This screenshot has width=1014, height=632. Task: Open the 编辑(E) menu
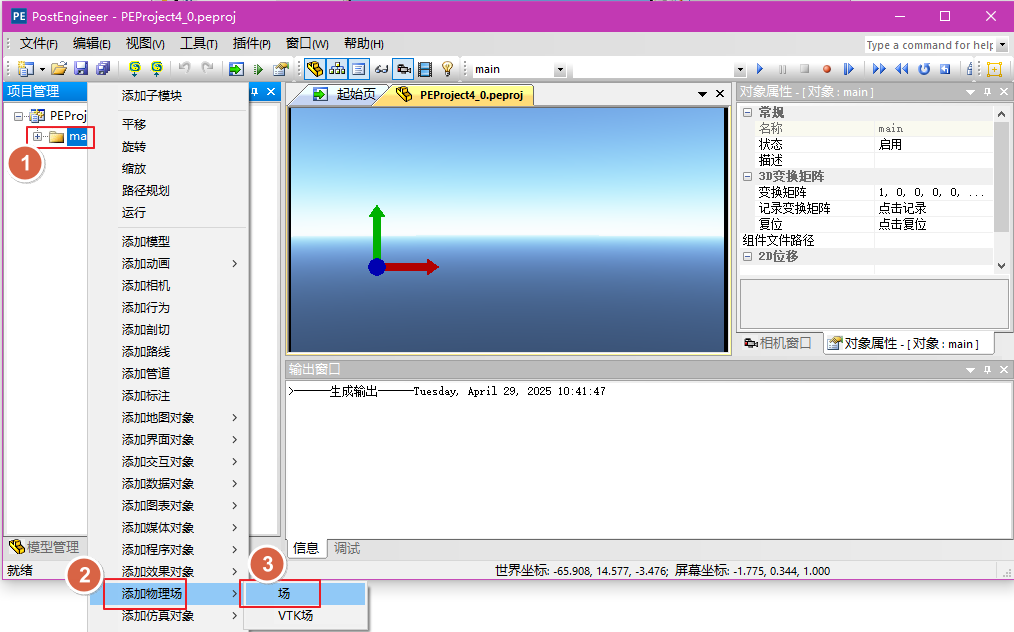(x=91, y=43)
